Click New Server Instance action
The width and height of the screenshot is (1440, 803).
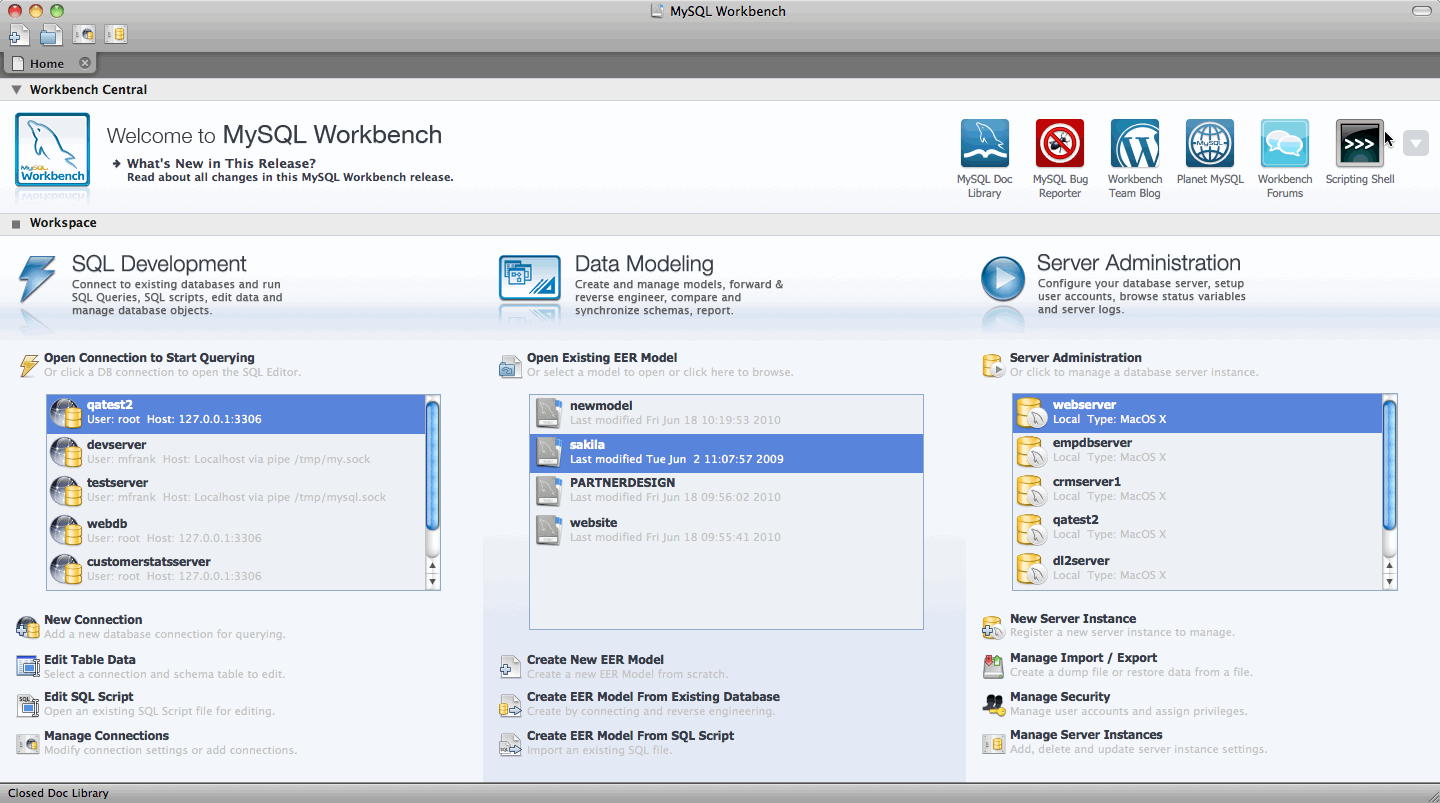[1073, 619]
